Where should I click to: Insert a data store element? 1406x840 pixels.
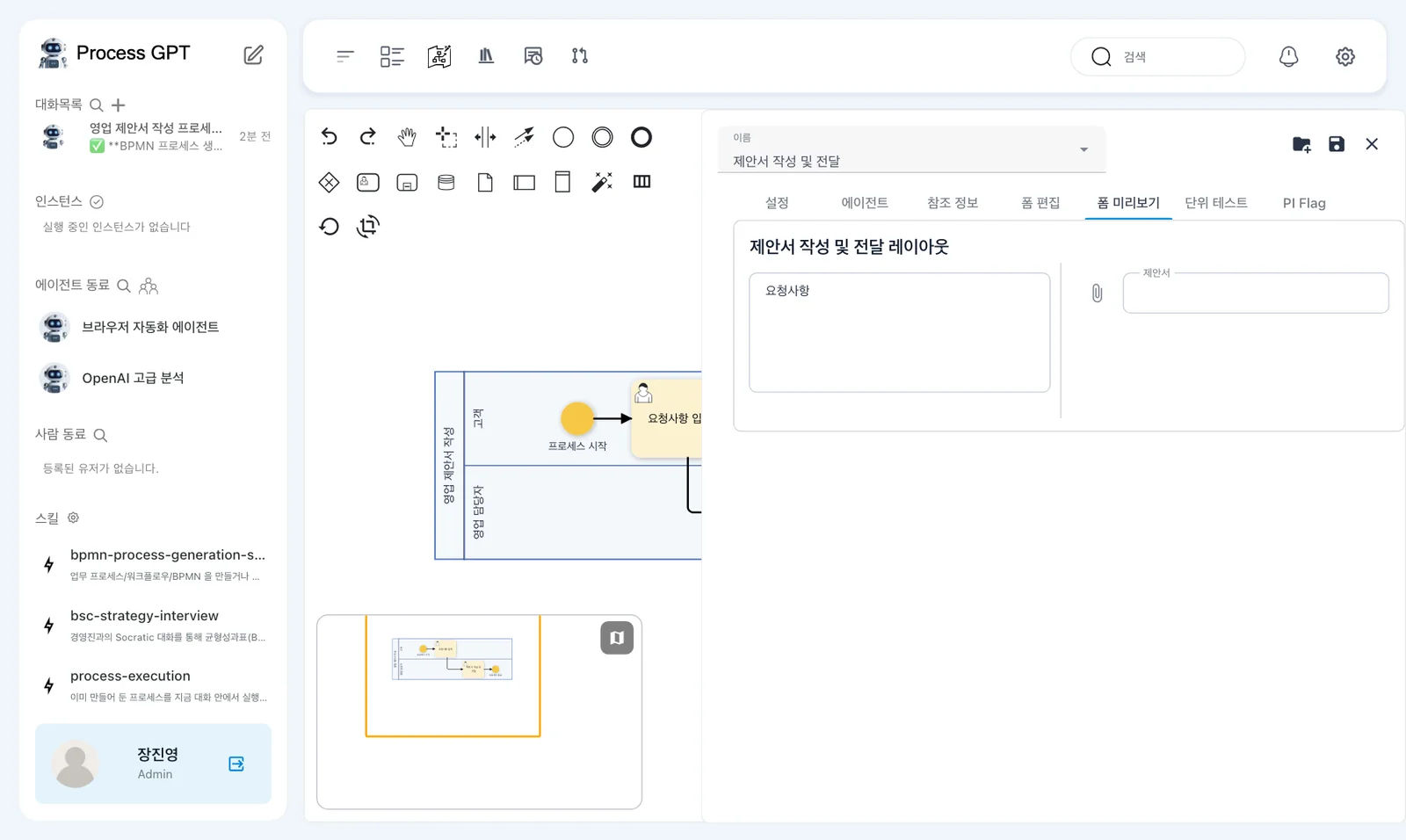point(446,182)
